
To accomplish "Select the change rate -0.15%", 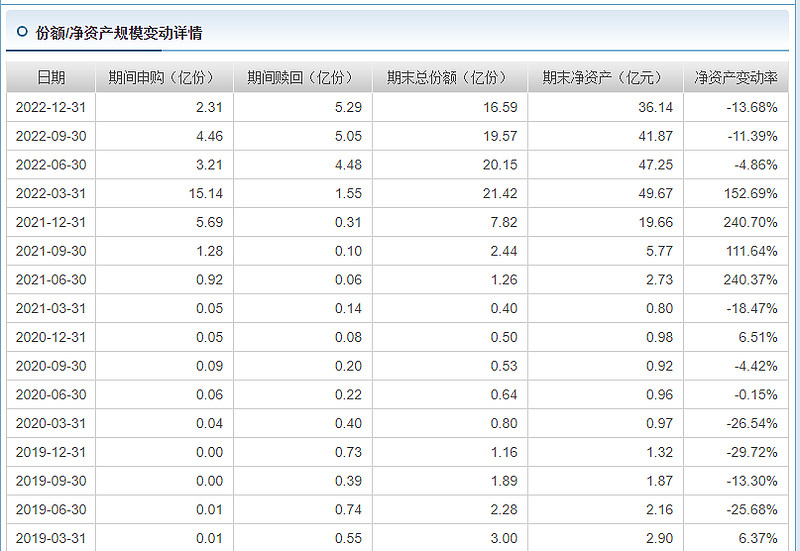I will point(756,394).
